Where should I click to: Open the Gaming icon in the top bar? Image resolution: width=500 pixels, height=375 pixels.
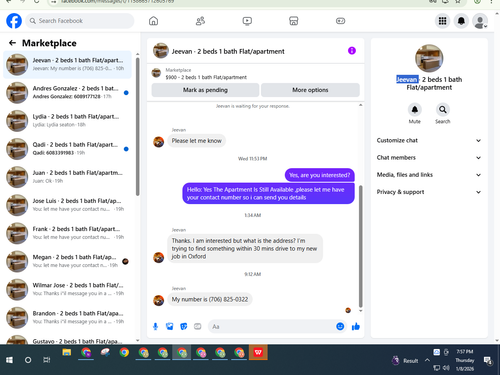click(340, 21)
